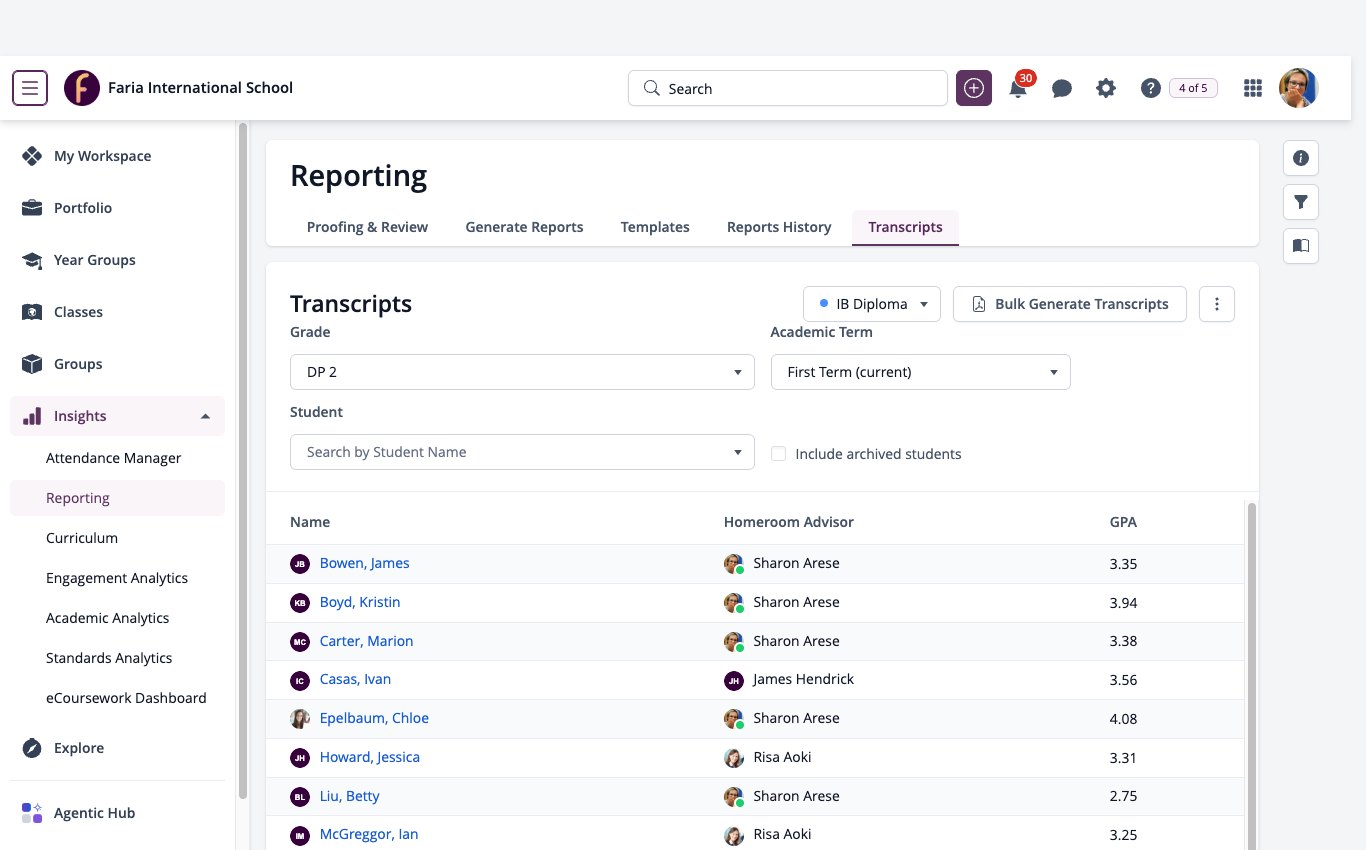Open the notifications bell

coord(1018,88)
